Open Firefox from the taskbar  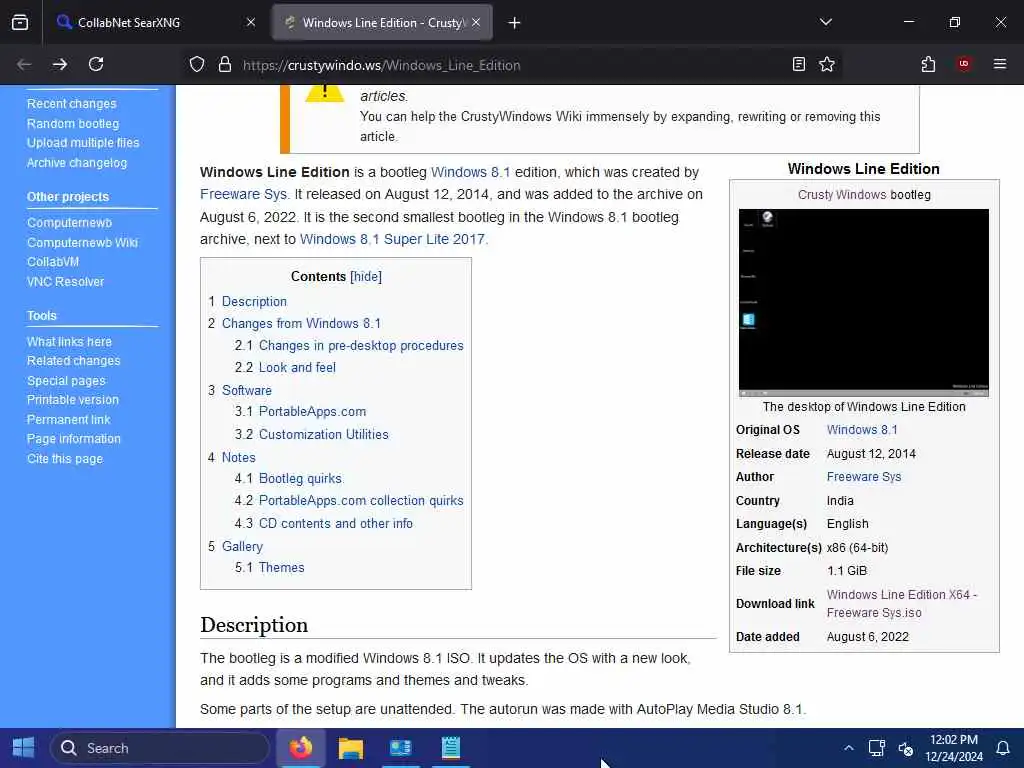click(300, 748)
